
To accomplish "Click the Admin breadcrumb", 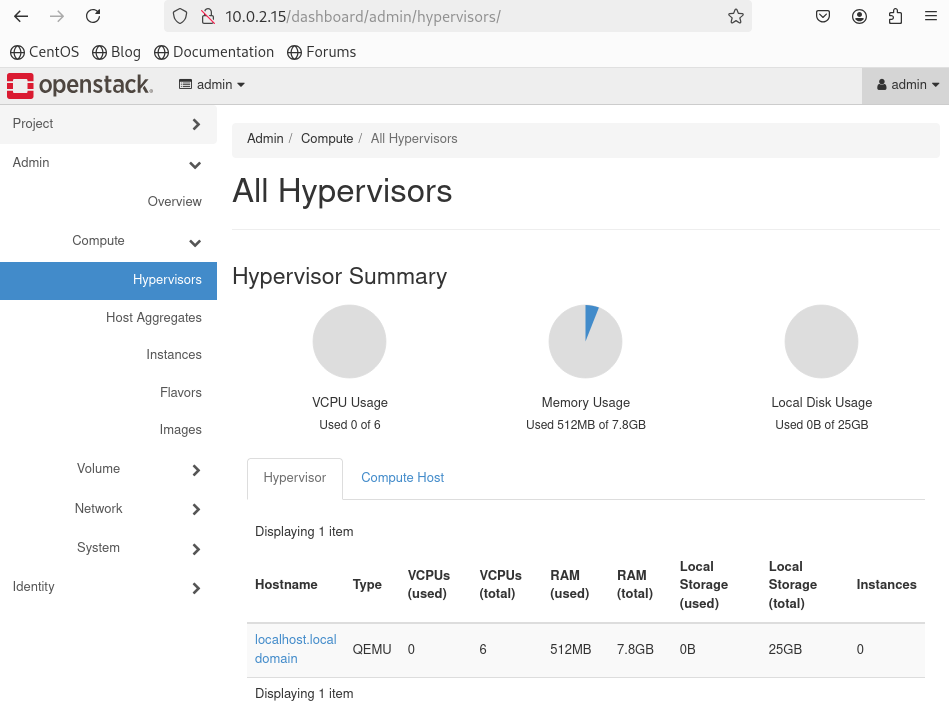I will pyautogui.click(x=265, y=139).
